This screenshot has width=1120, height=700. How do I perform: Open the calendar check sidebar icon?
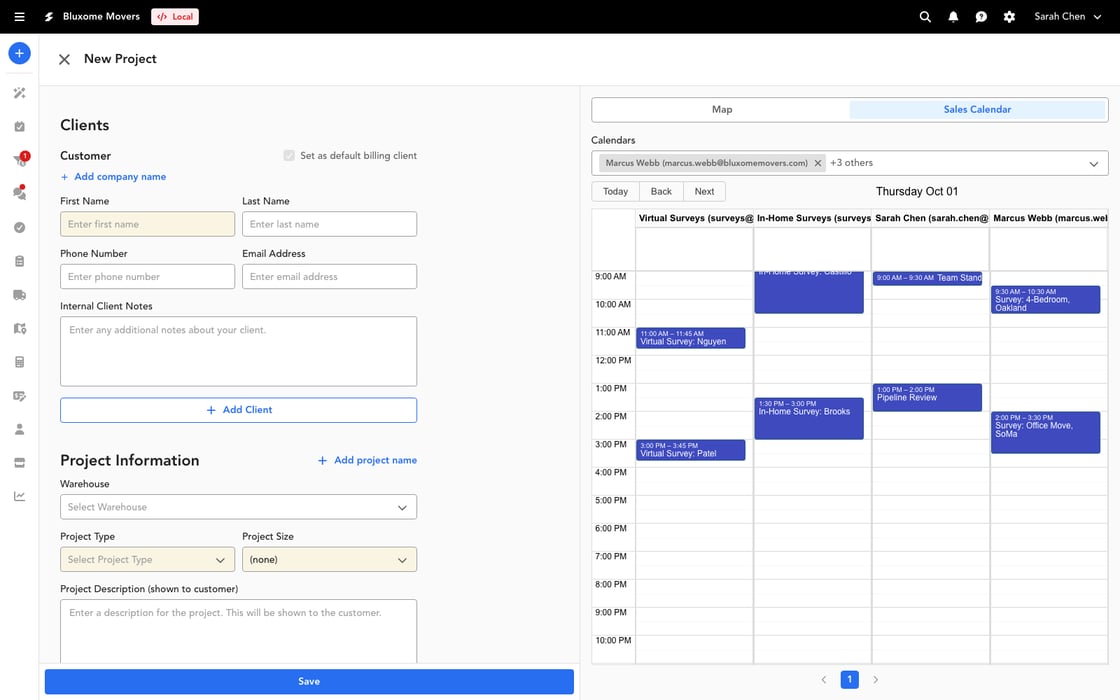point(19,126)
